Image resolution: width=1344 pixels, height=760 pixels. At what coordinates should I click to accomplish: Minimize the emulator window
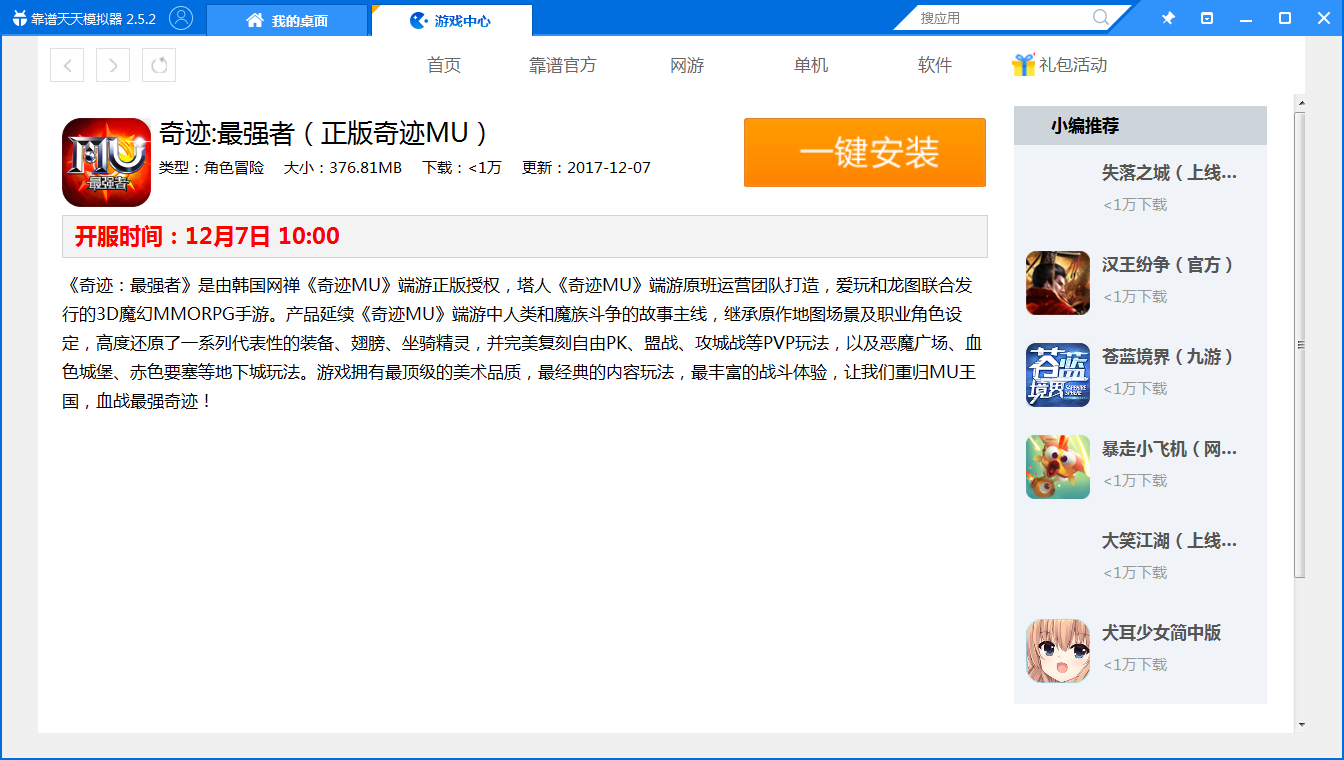(x=1246, y=18)
